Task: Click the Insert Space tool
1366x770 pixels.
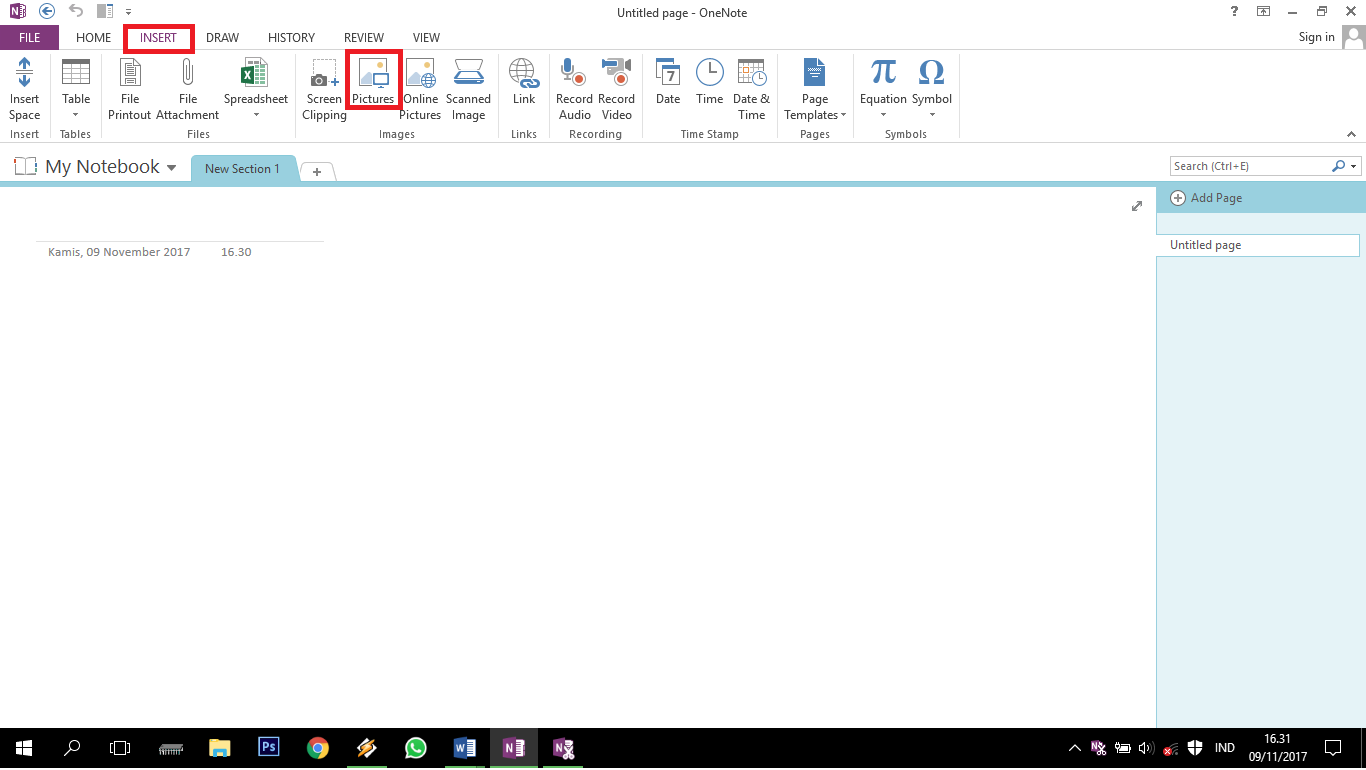Action: coord(24,89)
